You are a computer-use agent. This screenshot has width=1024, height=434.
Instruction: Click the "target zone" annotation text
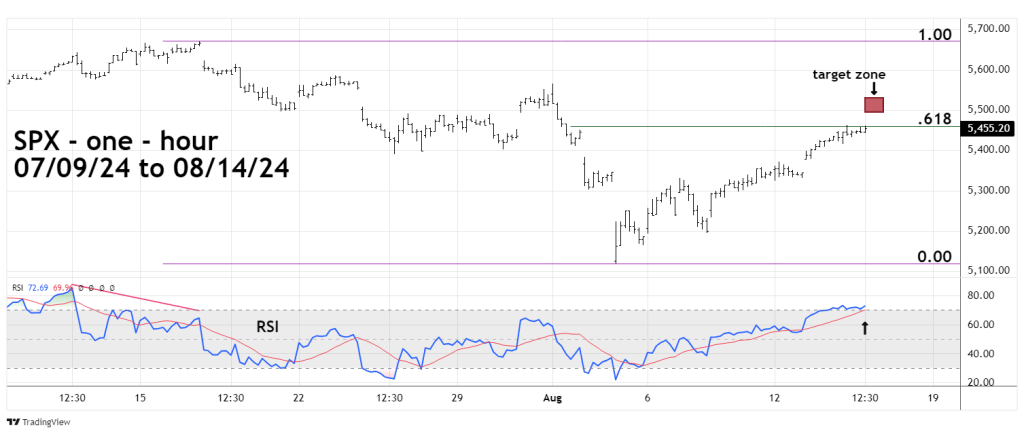(848, 74)
